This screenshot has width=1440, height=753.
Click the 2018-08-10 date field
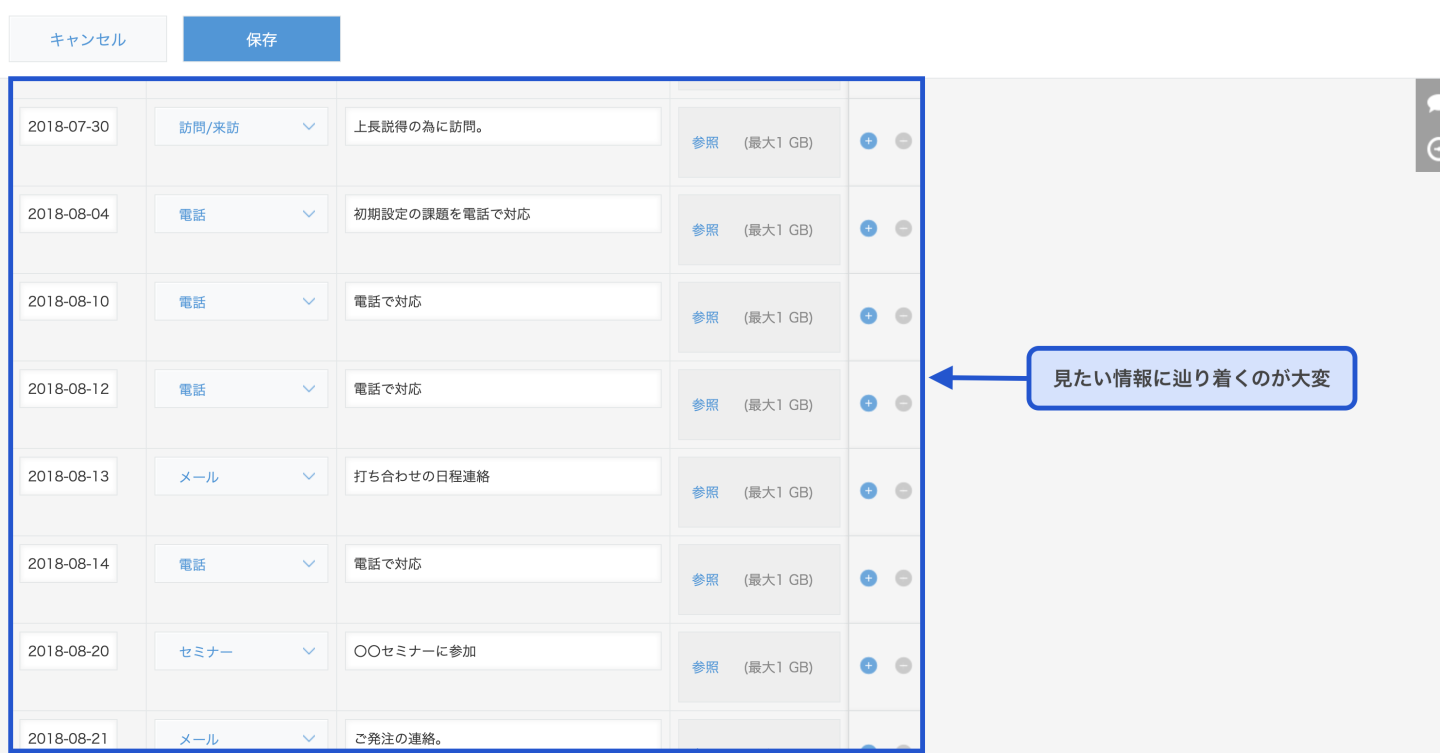[68, 301]
